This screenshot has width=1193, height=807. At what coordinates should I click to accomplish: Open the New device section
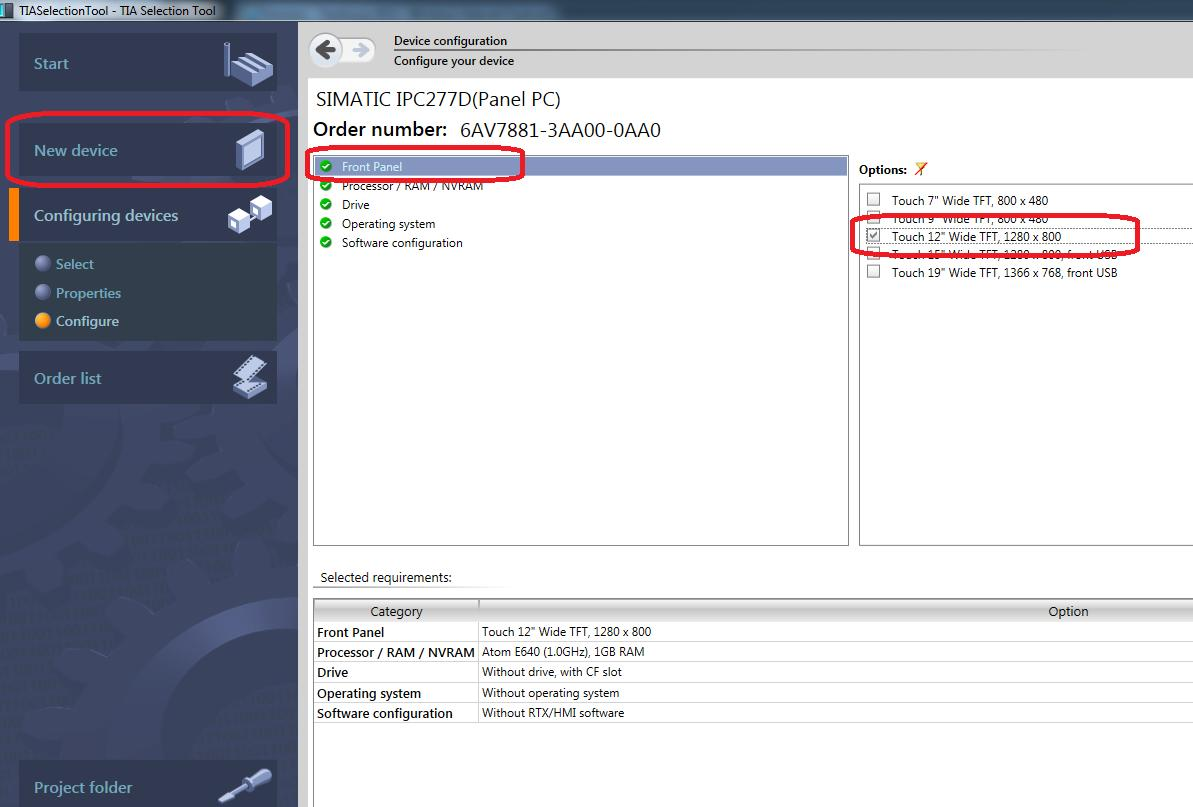pos(148,150)
